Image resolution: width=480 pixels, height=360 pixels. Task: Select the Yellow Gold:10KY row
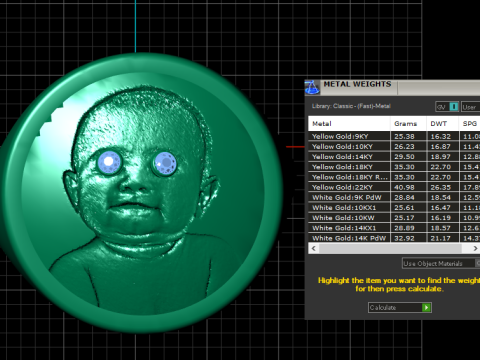click(394, 146)
